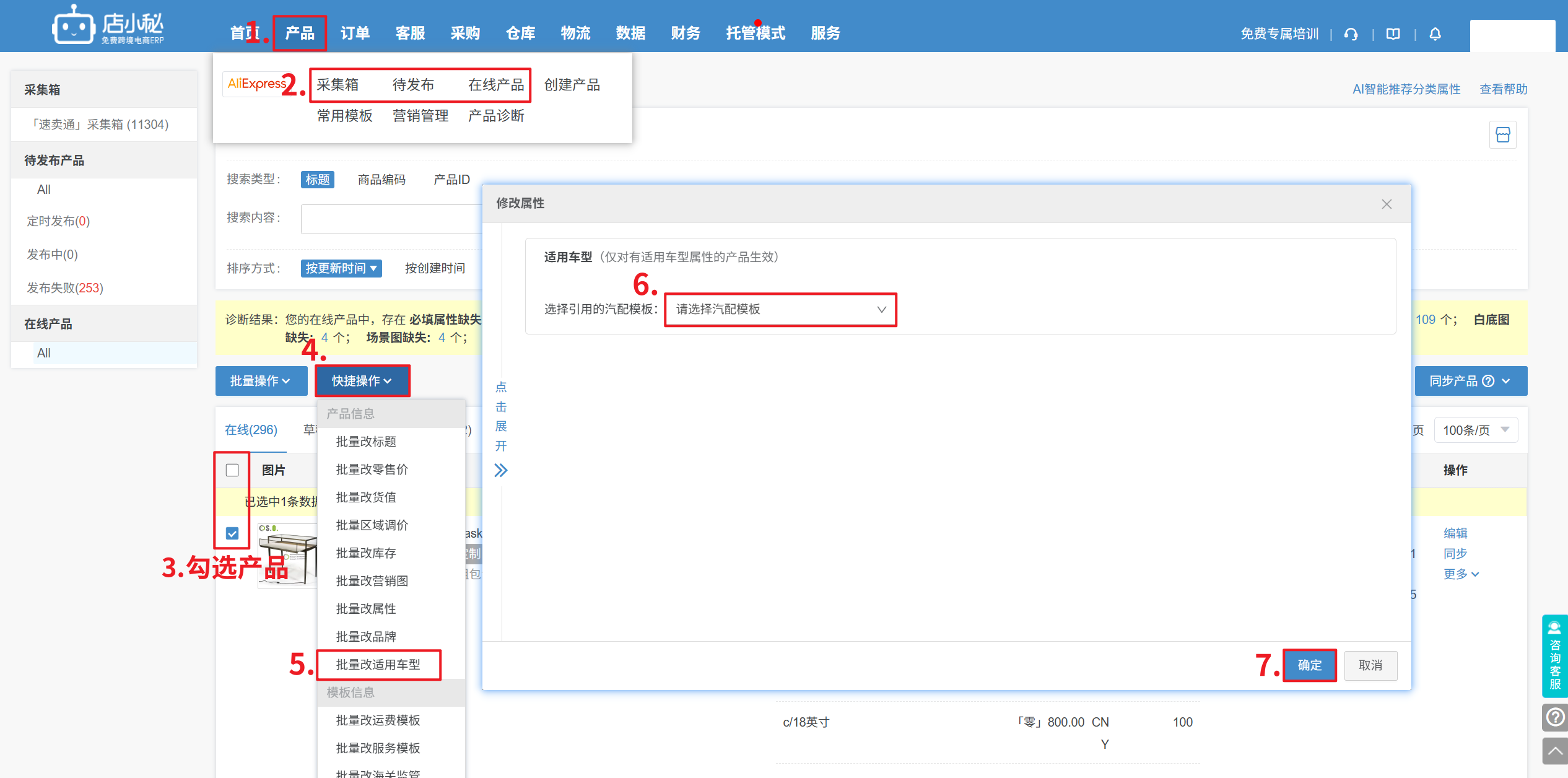Image resolution: width=1568 pixels, height=778 pixels.
Task: Click the store icon button at top right
Action: [1502, 134]
